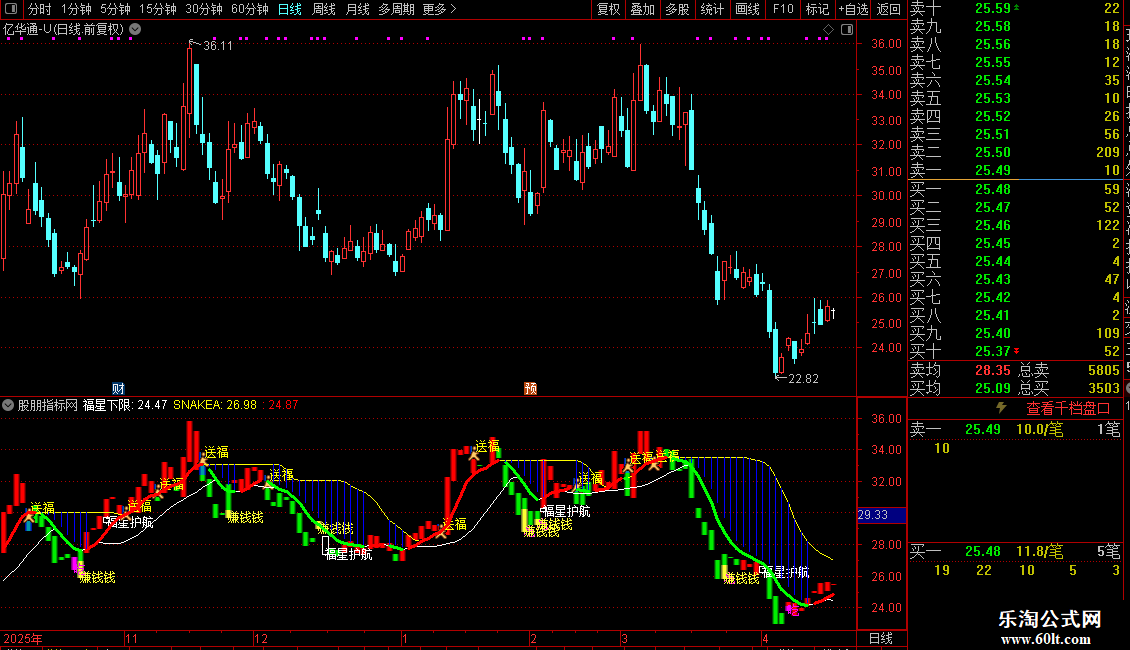Click the 预 forecast marker icon
Screen dimensions: 1130x650
(x=530, y=388)
